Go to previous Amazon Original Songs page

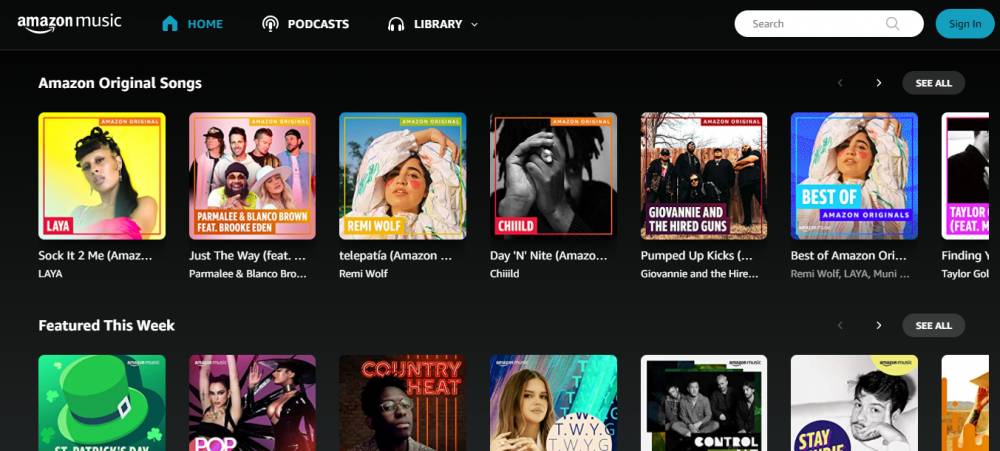point(840,83)
